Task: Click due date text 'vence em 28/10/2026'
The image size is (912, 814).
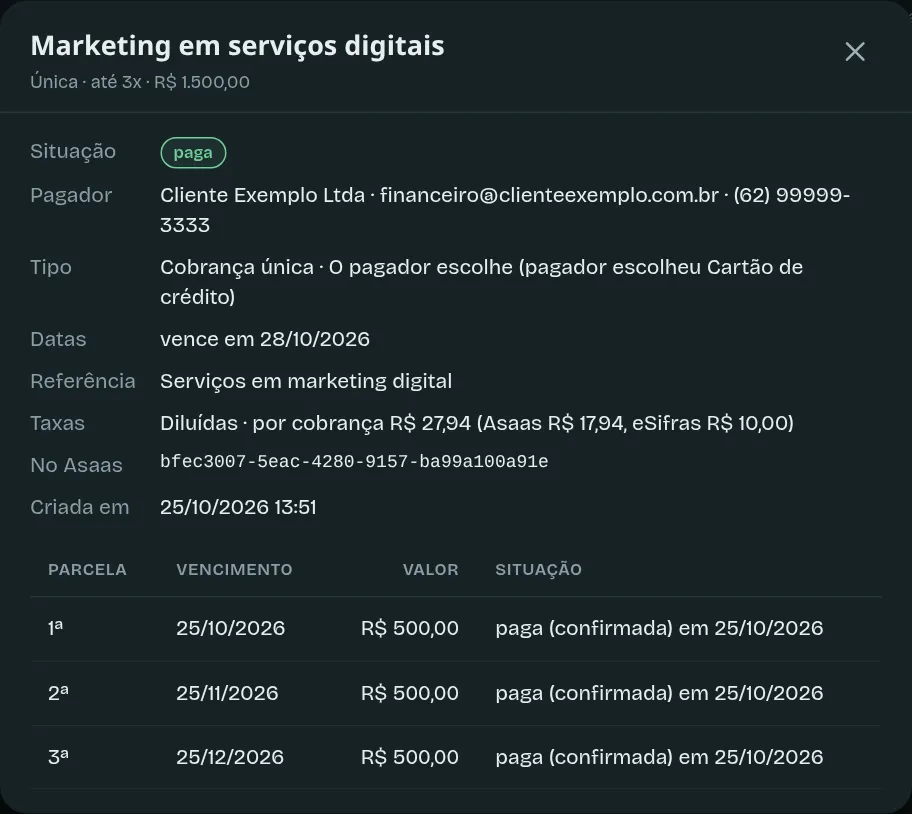Action: [265, 339]
